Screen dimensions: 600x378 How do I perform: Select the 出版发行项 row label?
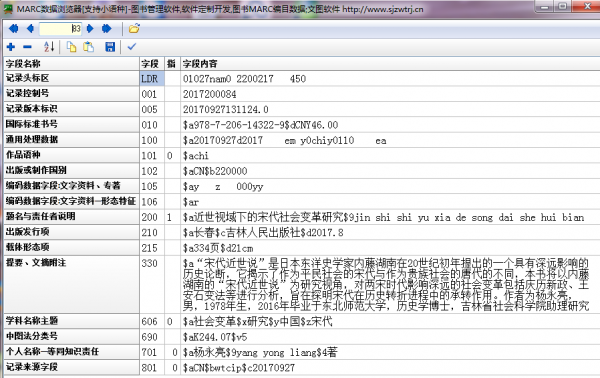tap(72, 232)
